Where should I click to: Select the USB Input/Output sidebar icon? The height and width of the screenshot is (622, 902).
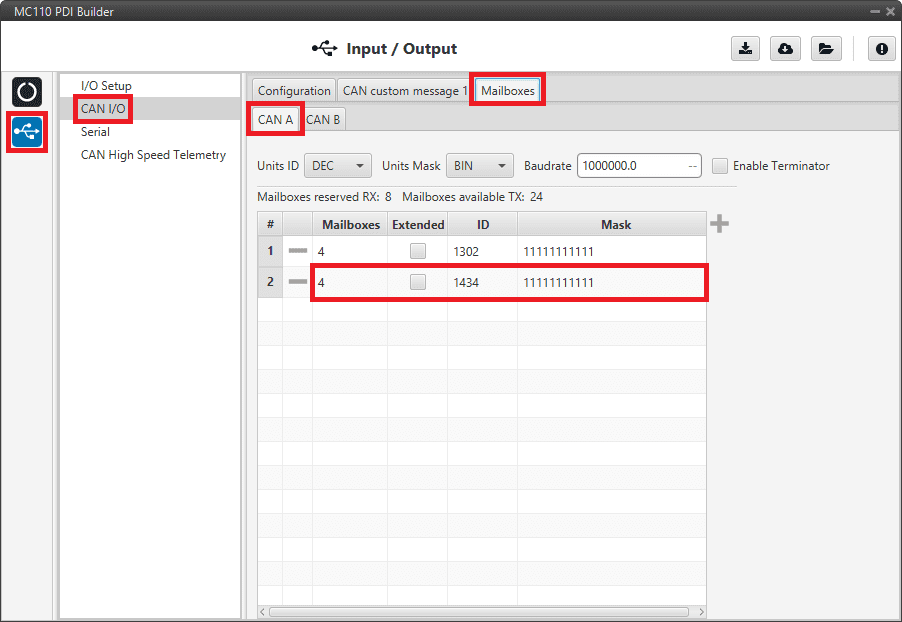point(27,132)
